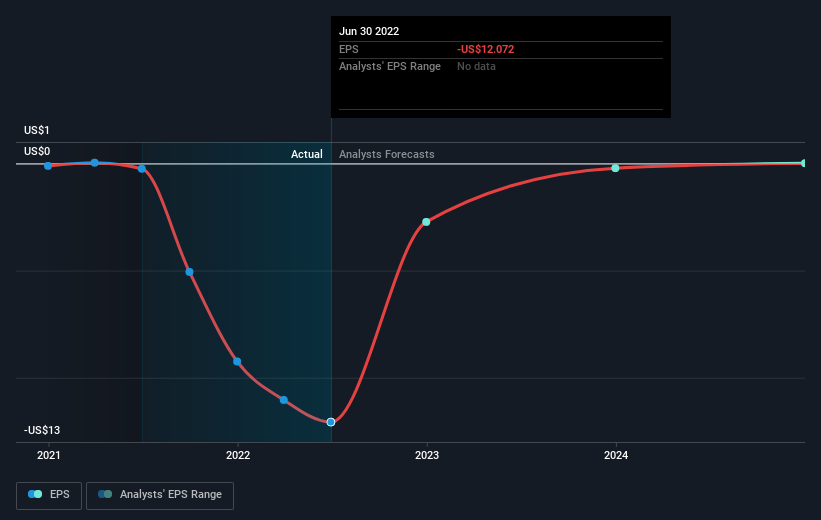This screenshot has width=821, height=520.
Task: Click the No data range value
Action: coord(476,67)
